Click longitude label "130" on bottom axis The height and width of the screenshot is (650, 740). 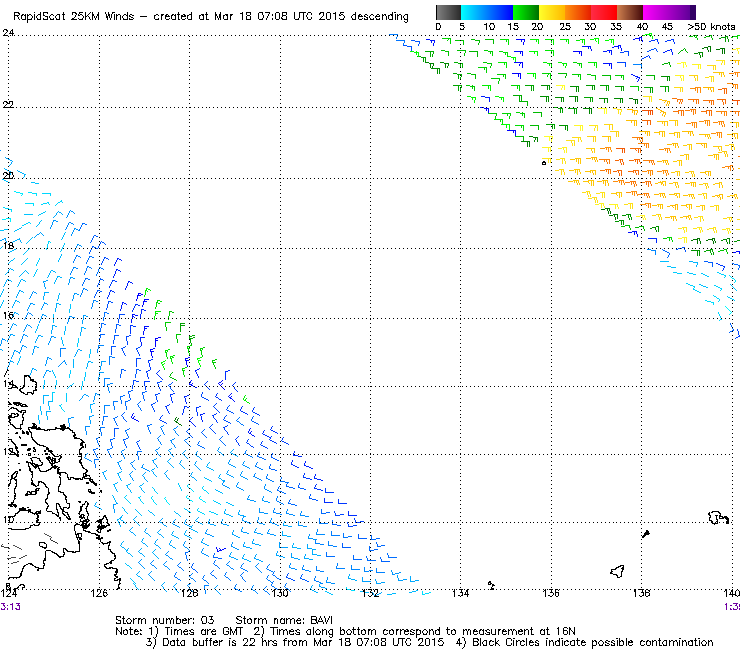[280, 593]
